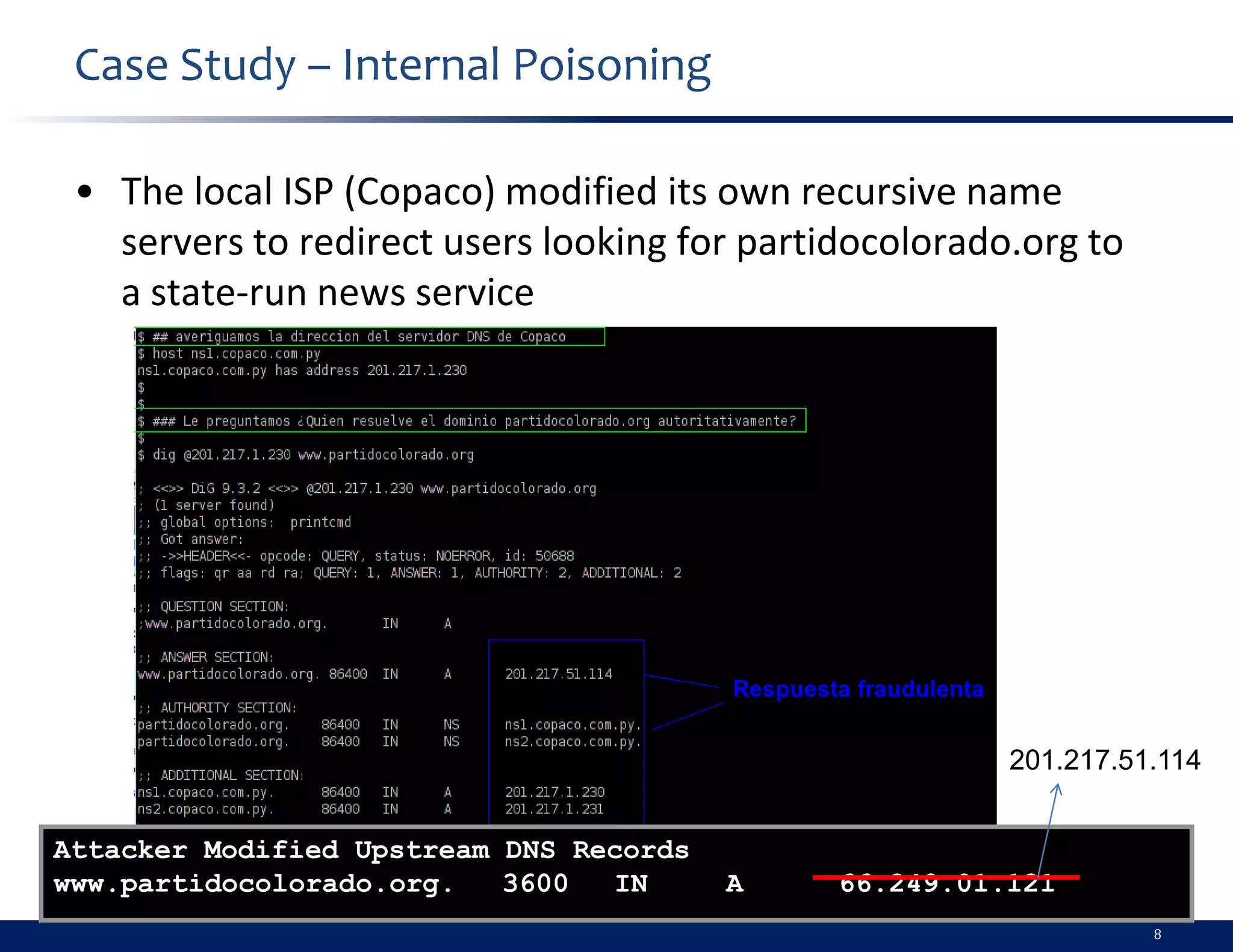Click the line 'ns1.copaco.com.py has address 201.217.1.230'
The height and width of the screenshot is (952, 1233).
tap(302, 370)
